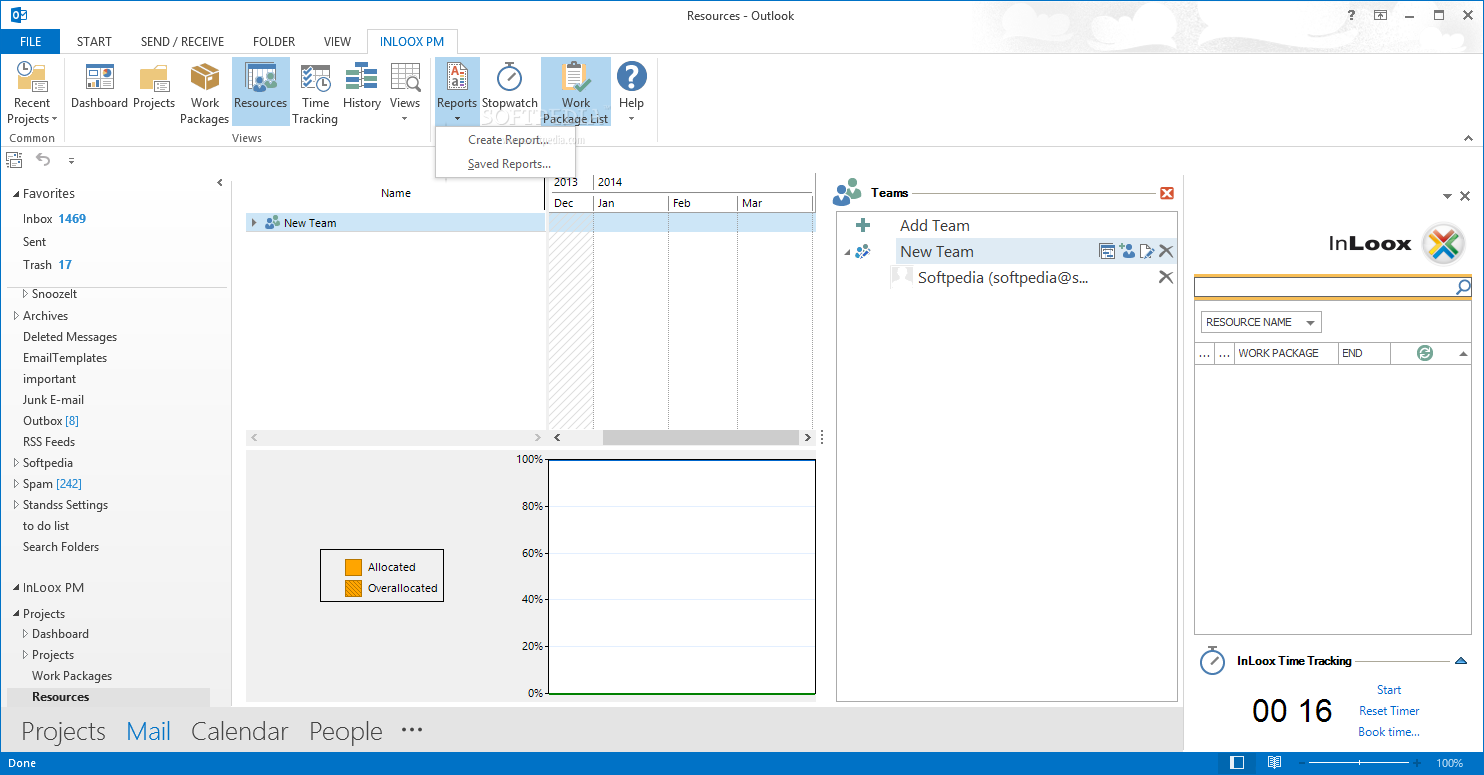1484x775 pixels.
Task: Switch to the FOLDER ribbon tab
Action: click(274, 42)
